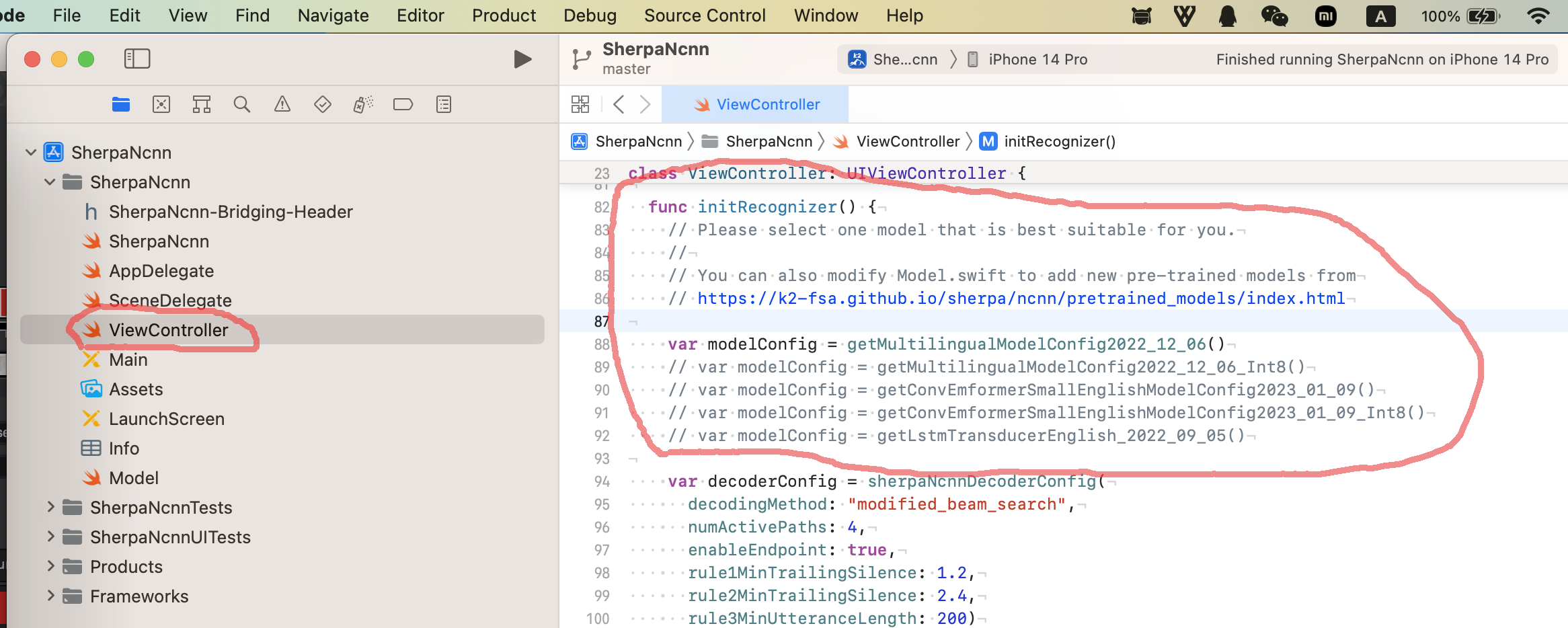Image resolution: width=1568 pixels, height=628 pixels.
Task: Click the input source 'A' icon
Action: pyautogui.click(x=1380, y=15)
